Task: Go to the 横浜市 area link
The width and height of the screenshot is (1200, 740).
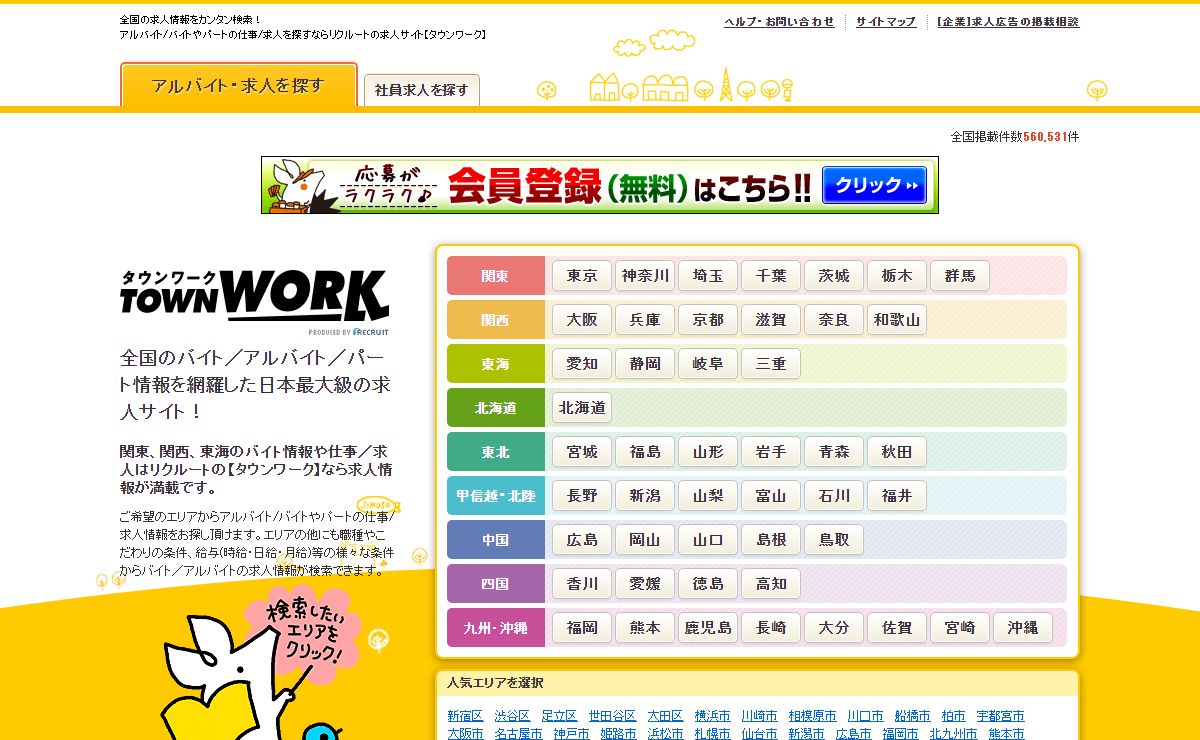Action: click(x=713, y=716)
